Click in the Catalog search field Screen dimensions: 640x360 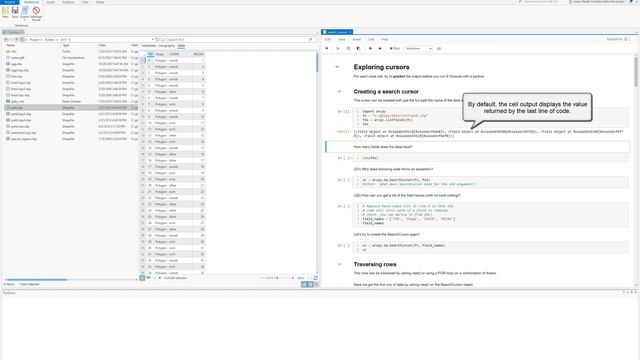pos(237,40)
